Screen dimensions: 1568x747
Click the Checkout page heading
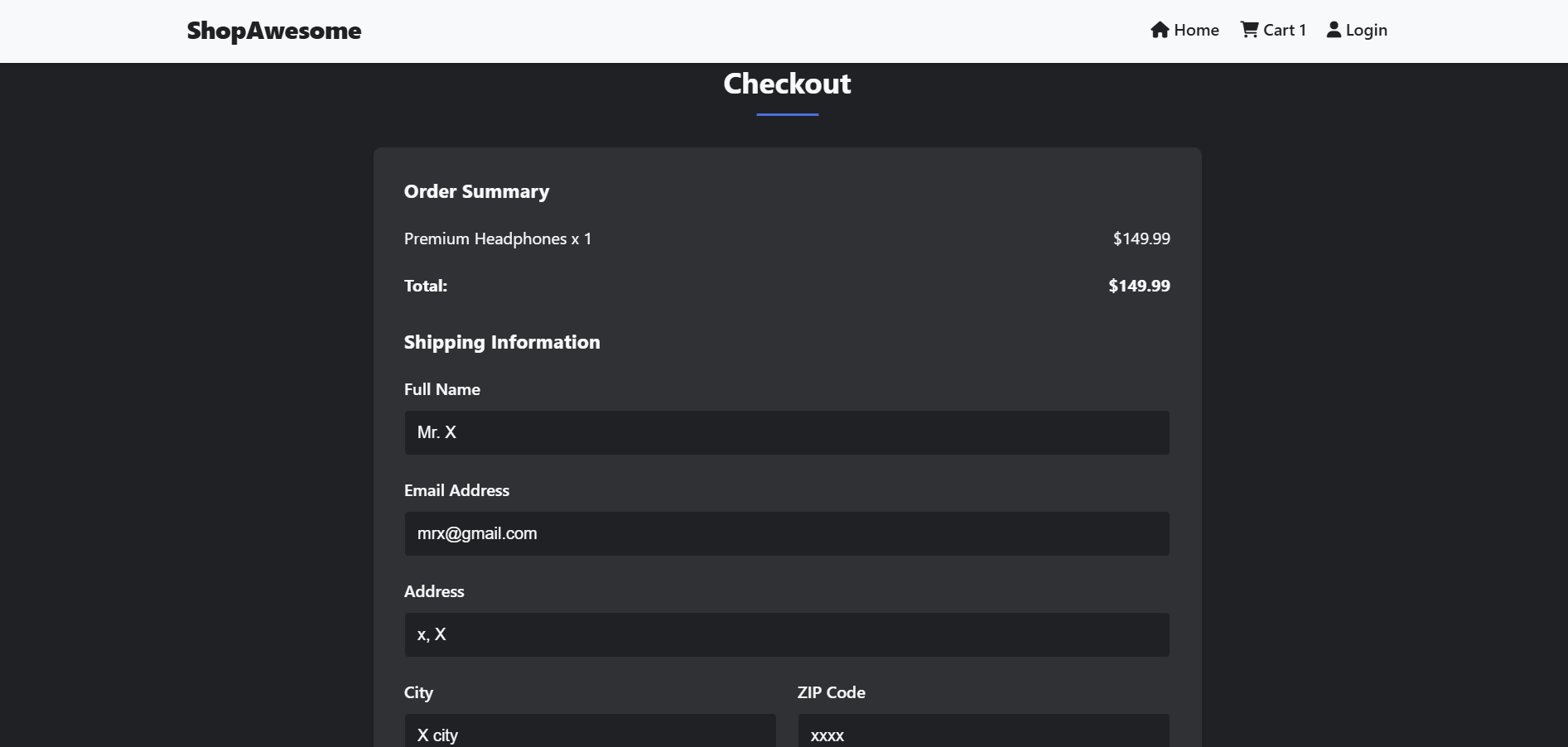[x=787, y=84]
